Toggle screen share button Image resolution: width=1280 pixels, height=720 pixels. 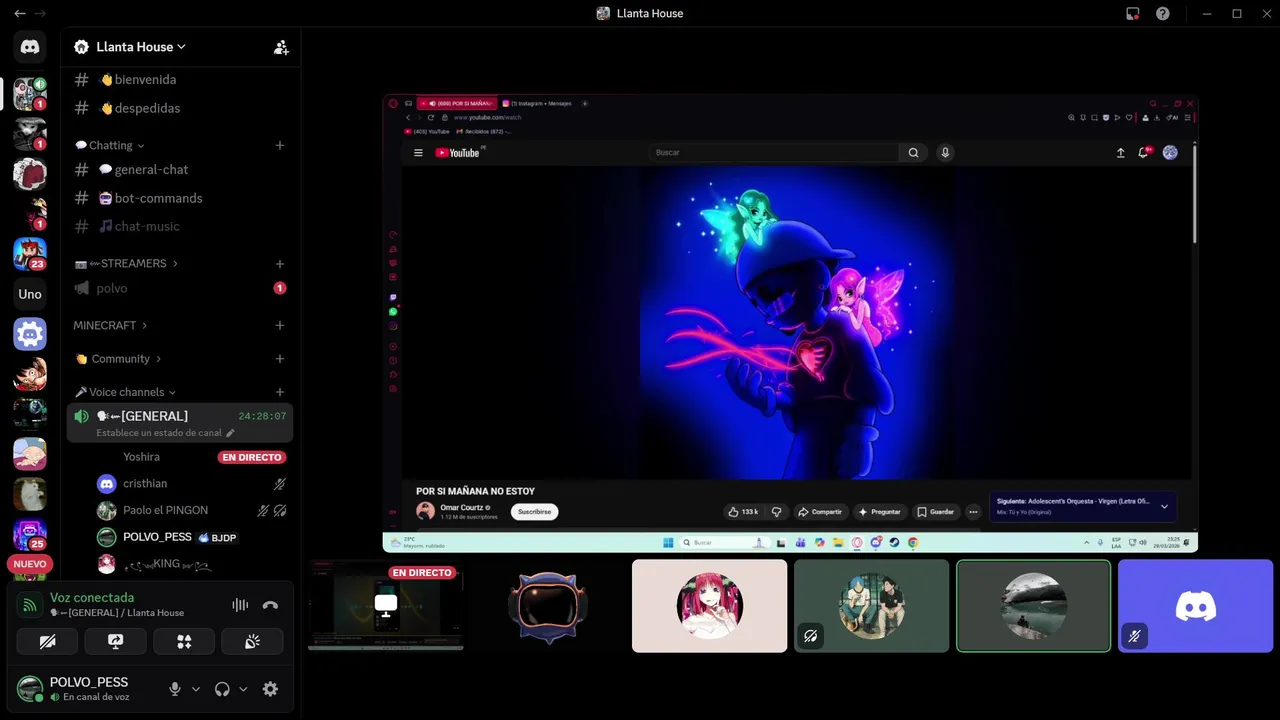pos(115,641)
